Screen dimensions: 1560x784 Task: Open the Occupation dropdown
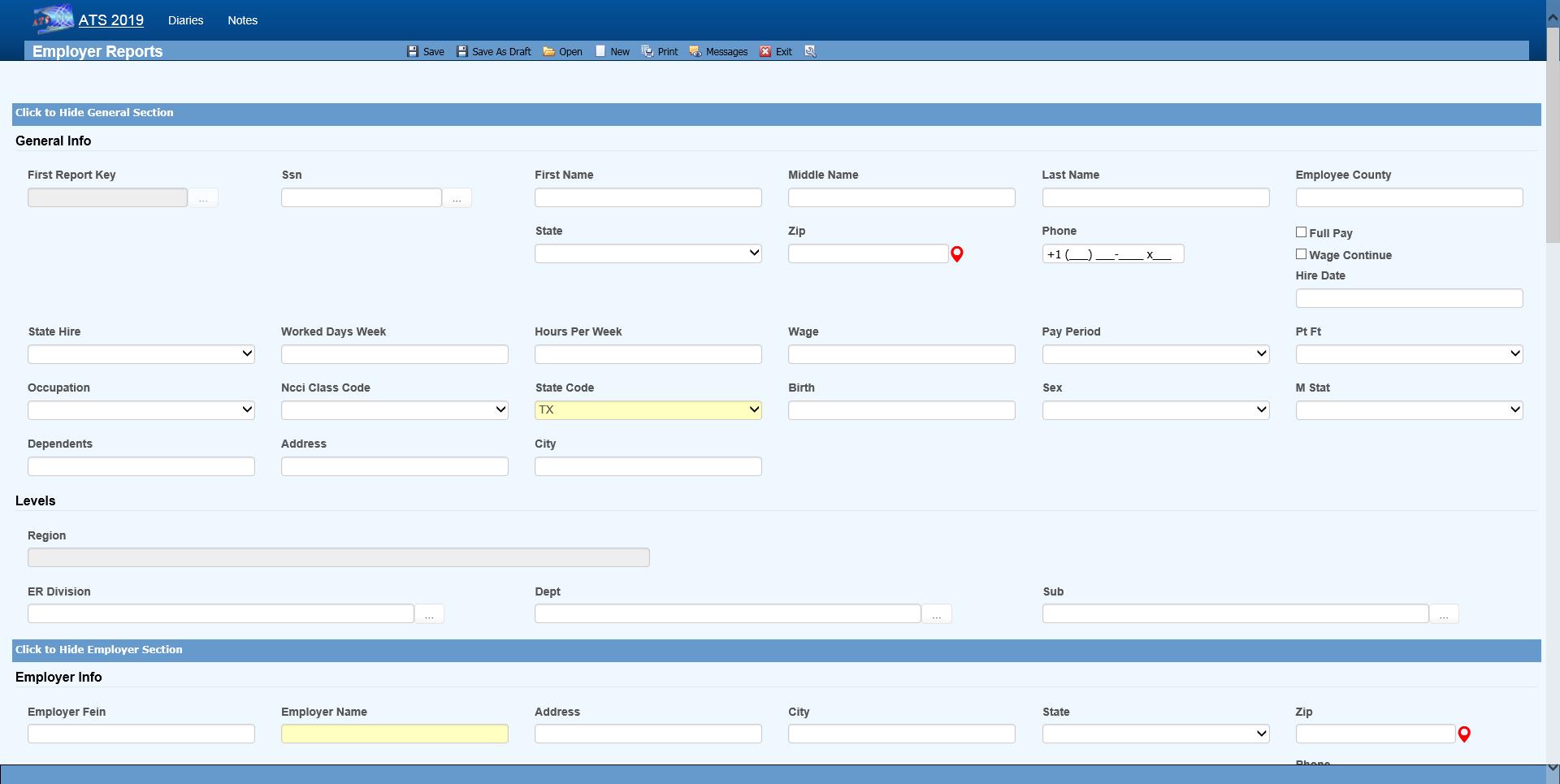tap(141, 410)
